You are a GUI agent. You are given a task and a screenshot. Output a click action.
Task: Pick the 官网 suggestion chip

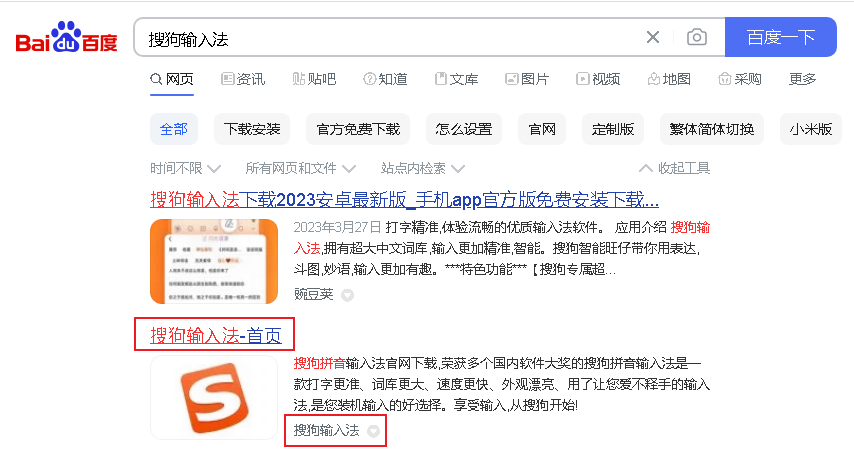tap(542, 129)
